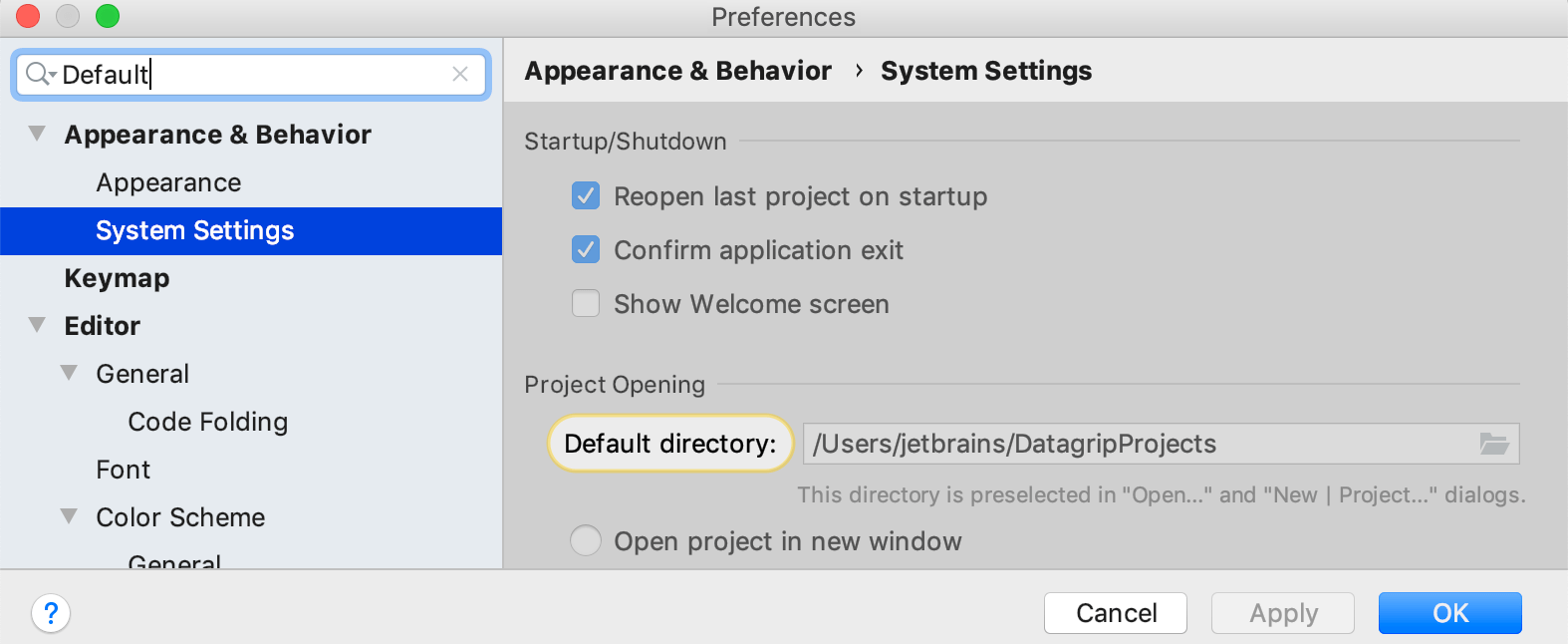Open the Font settings page

(x=123, y=469)
